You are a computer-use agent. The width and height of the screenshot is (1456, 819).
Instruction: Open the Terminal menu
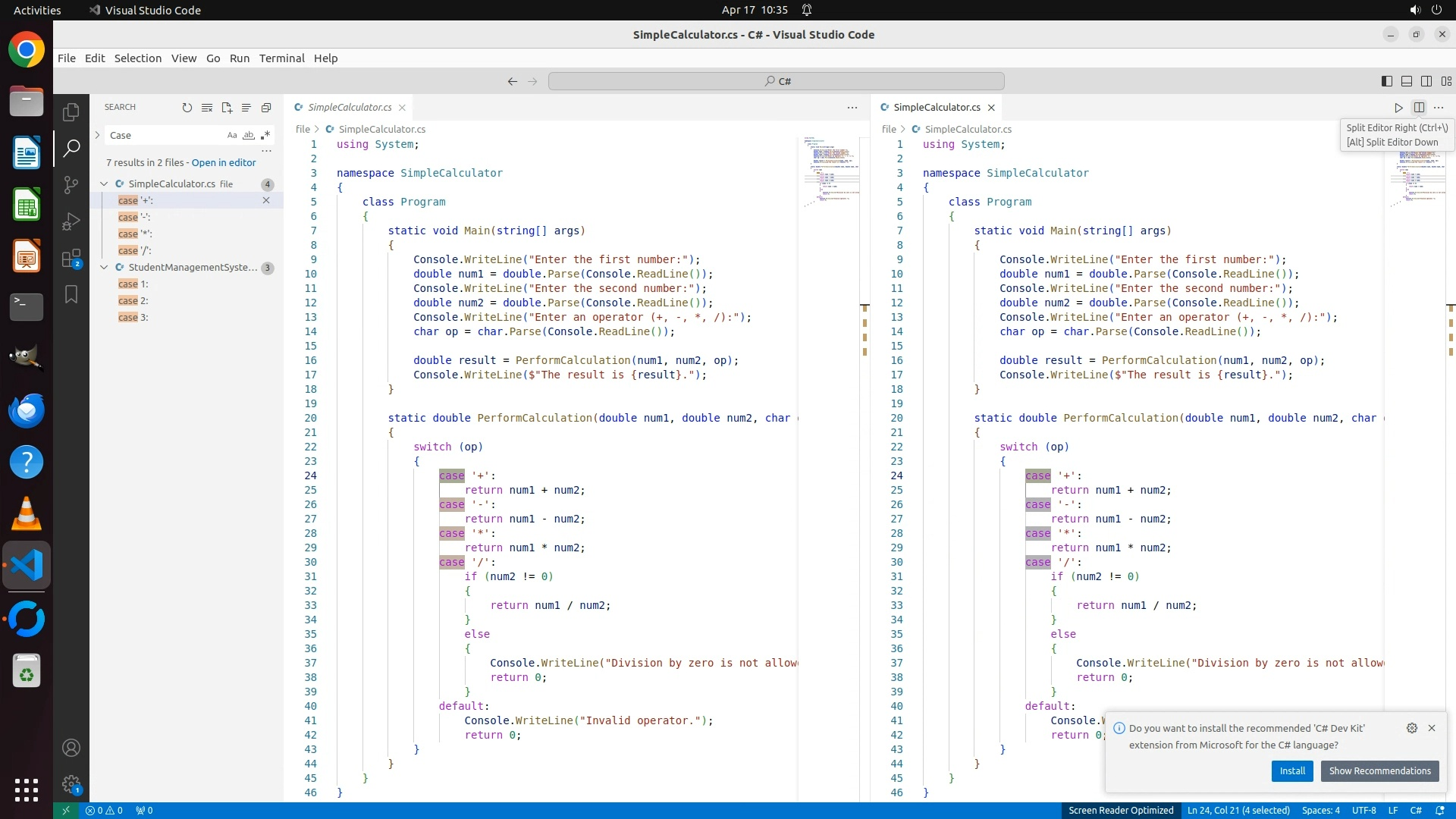pyautogui.click(x=281, y=58)
